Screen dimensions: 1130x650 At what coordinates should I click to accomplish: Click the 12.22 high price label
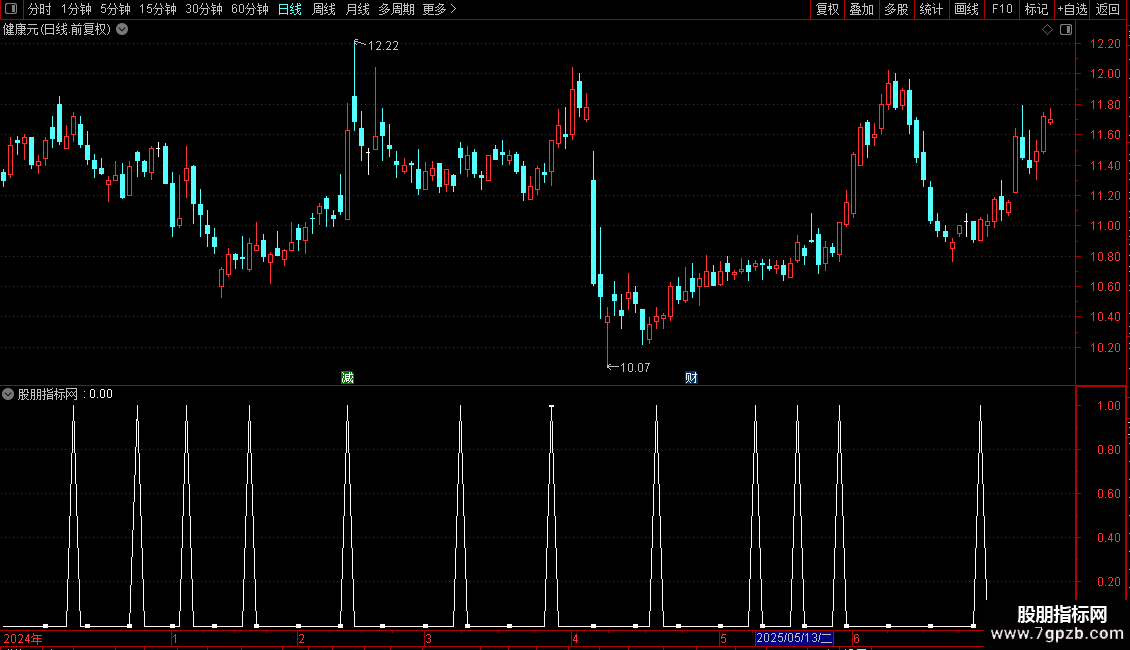[x=383, y=46]
